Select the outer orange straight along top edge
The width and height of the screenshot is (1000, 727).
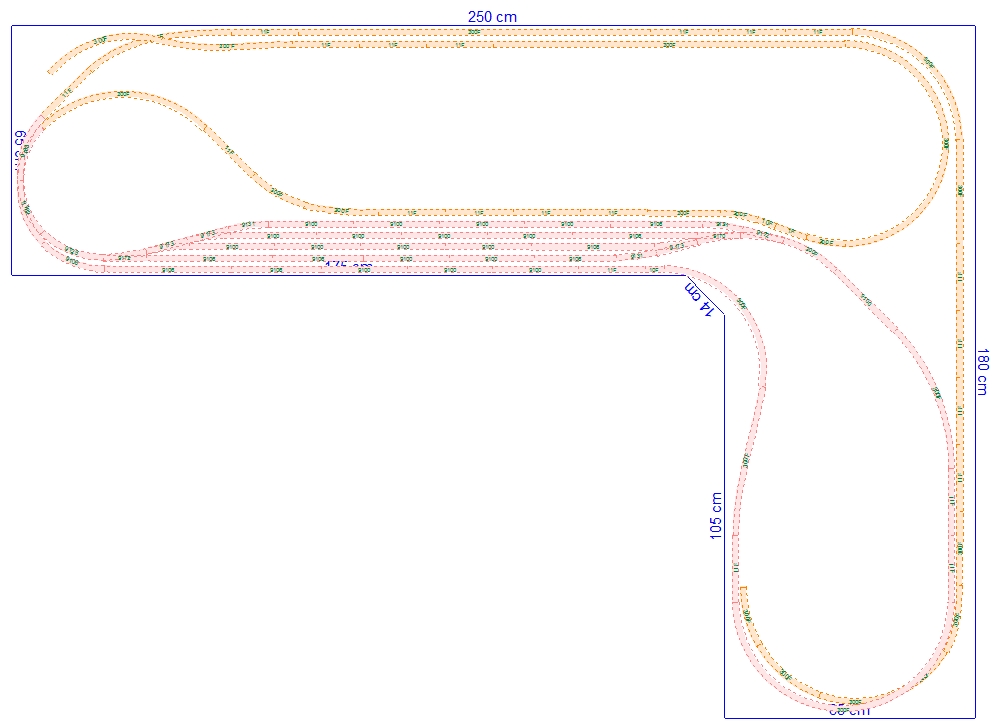[500, 31]
